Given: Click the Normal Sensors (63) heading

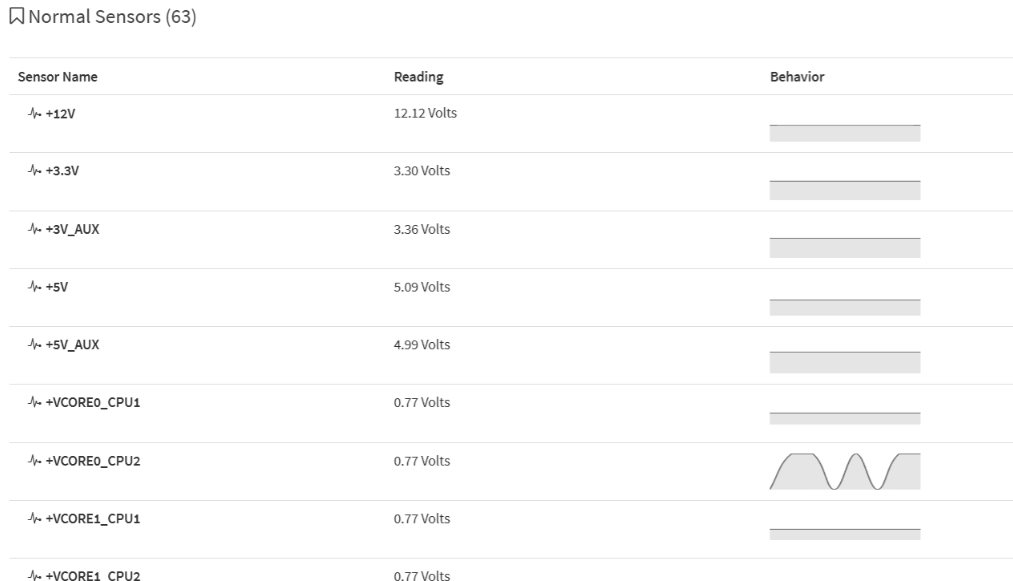Looking at the screenshot, I should click(112, 19).
